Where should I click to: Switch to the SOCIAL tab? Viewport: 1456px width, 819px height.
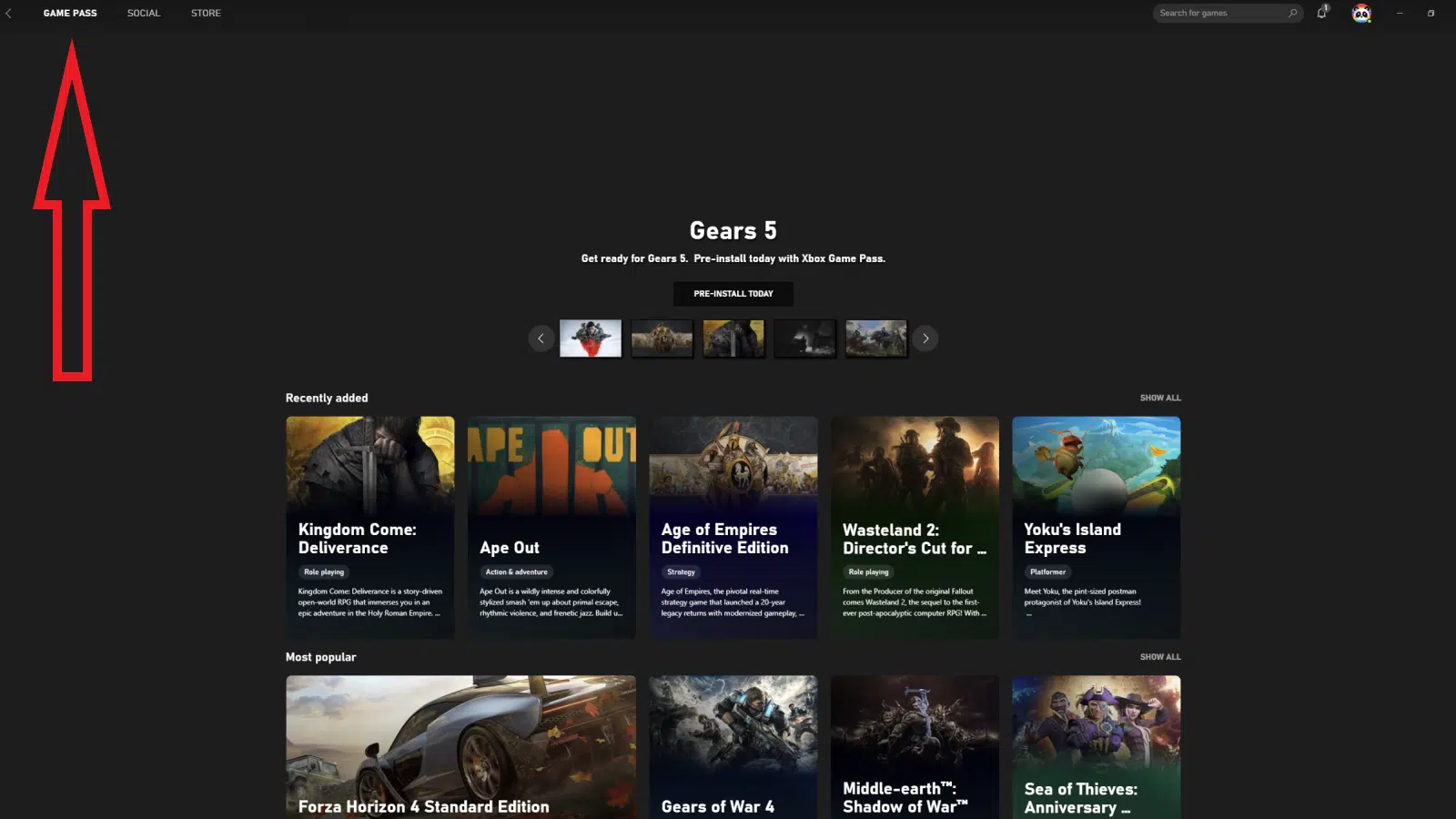click(x=143, y=13)
